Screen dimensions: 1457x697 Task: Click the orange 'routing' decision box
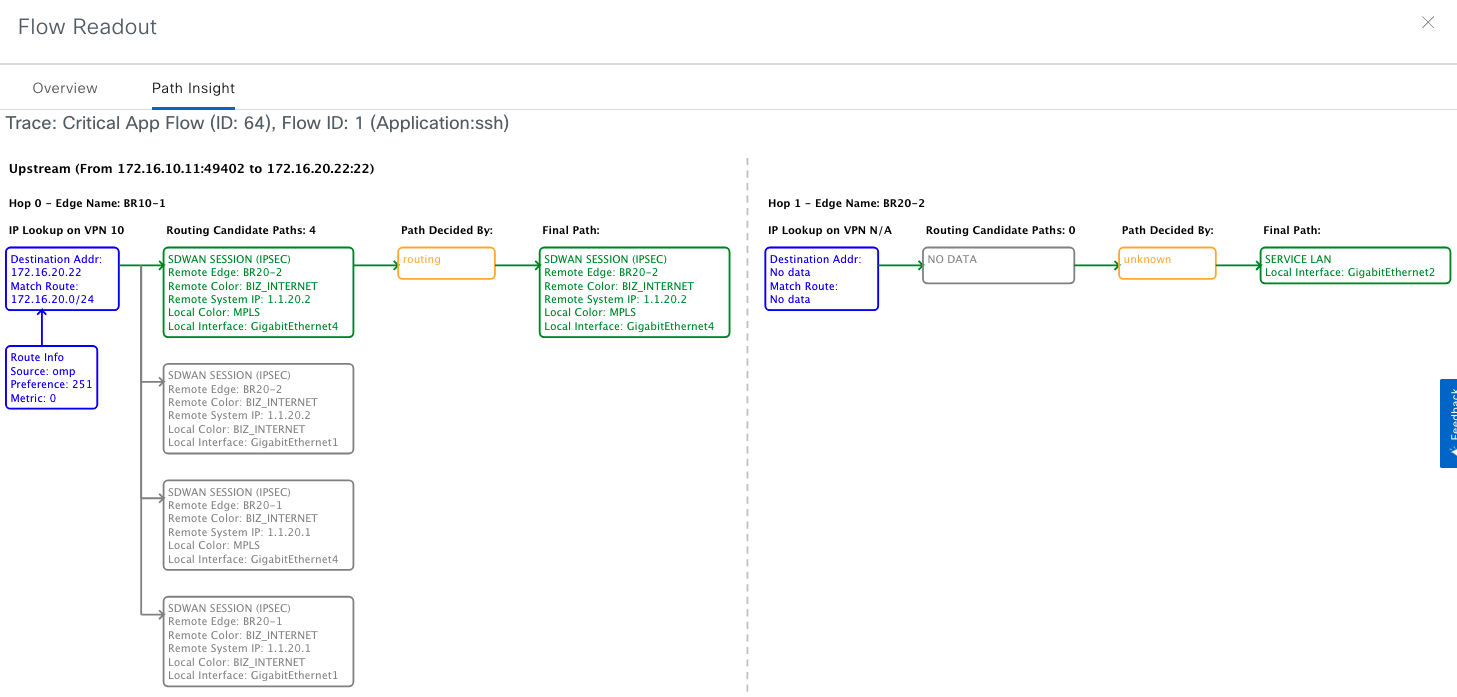pos(446,264)
